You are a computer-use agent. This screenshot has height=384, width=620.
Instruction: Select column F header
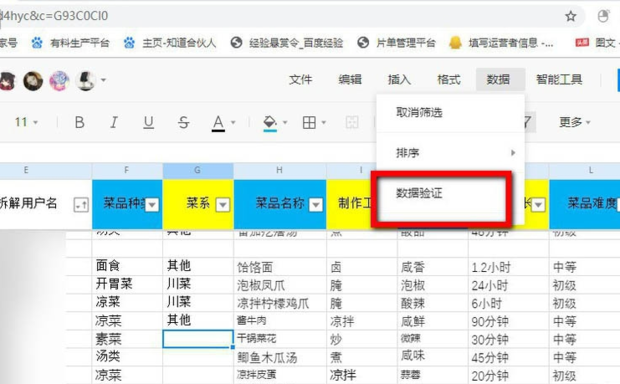[x=127, y=170]
